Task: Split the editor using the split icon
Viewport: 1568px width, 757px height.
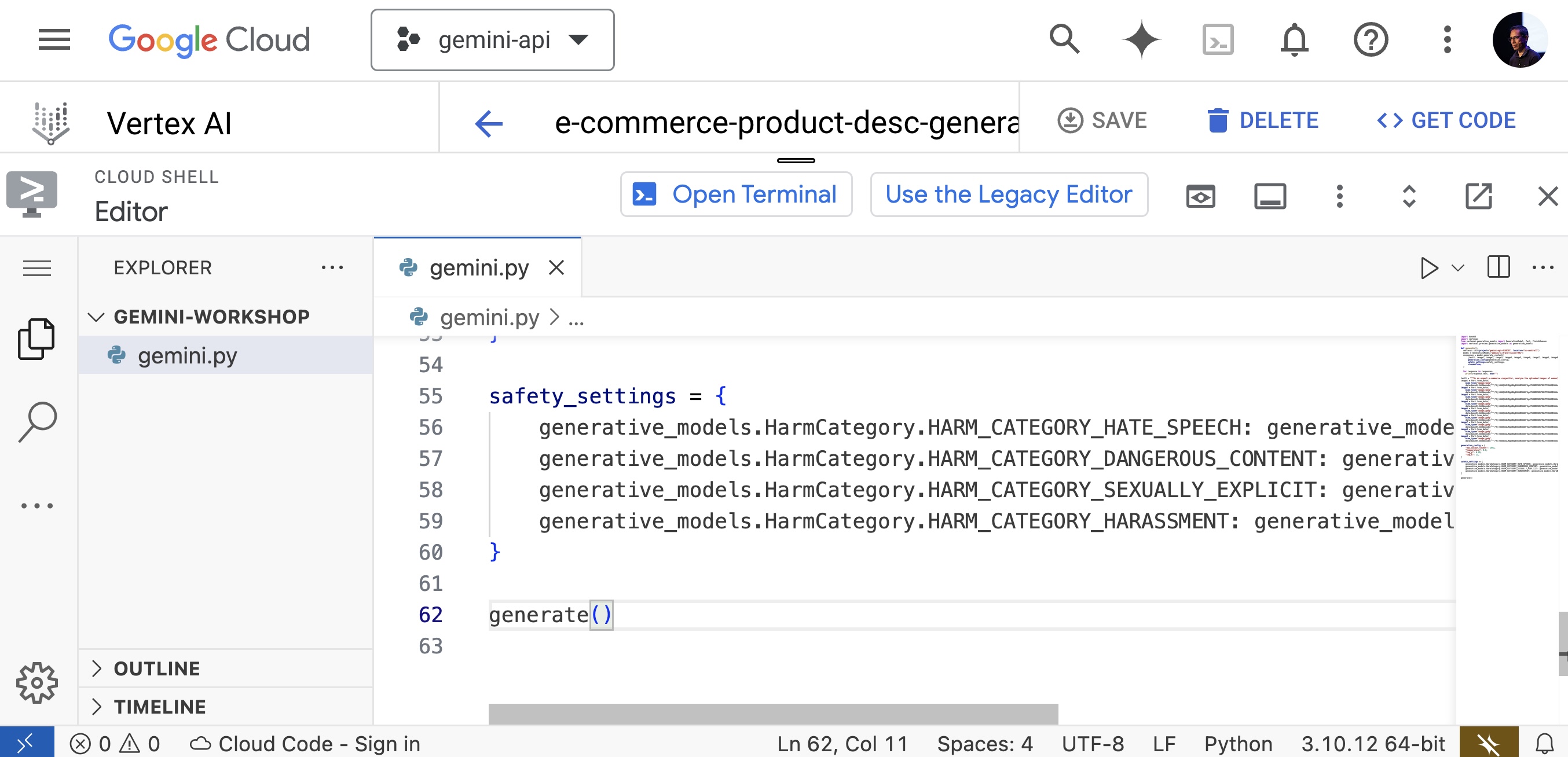Action: (1499, 267)
